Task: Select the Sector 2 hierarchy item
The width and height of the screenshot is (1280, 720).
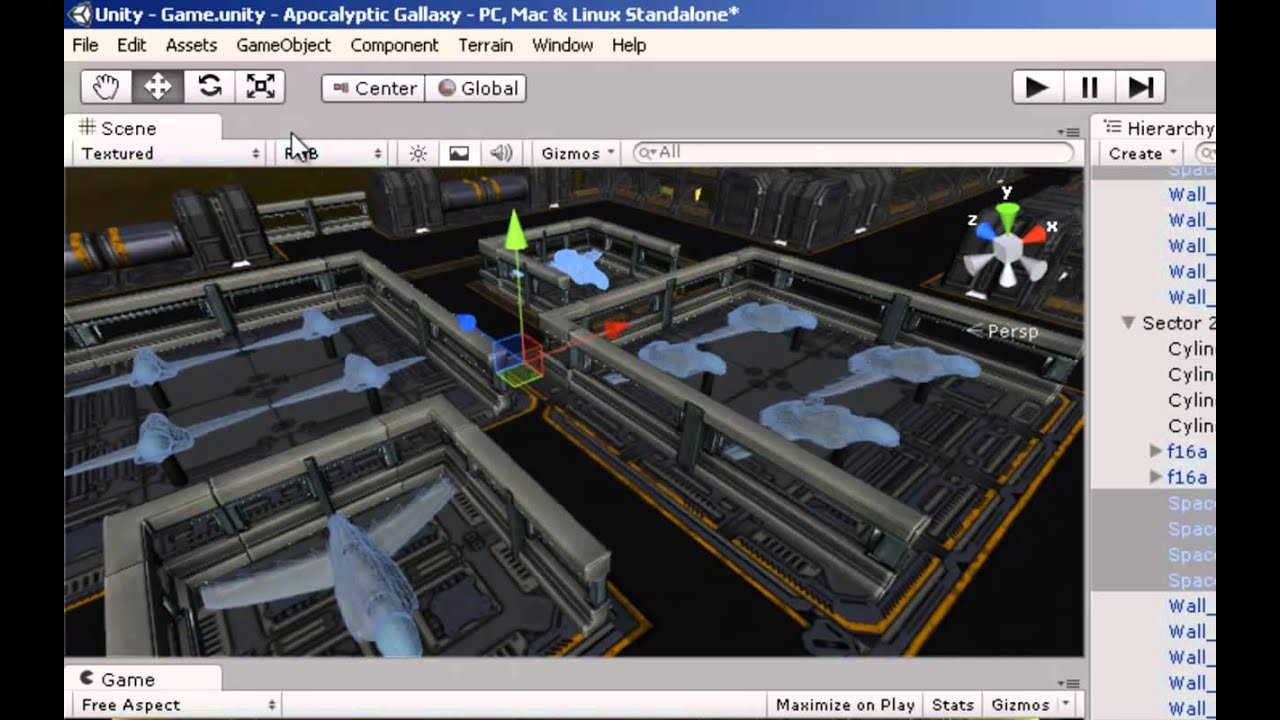Action: [x=1178, y=323]
